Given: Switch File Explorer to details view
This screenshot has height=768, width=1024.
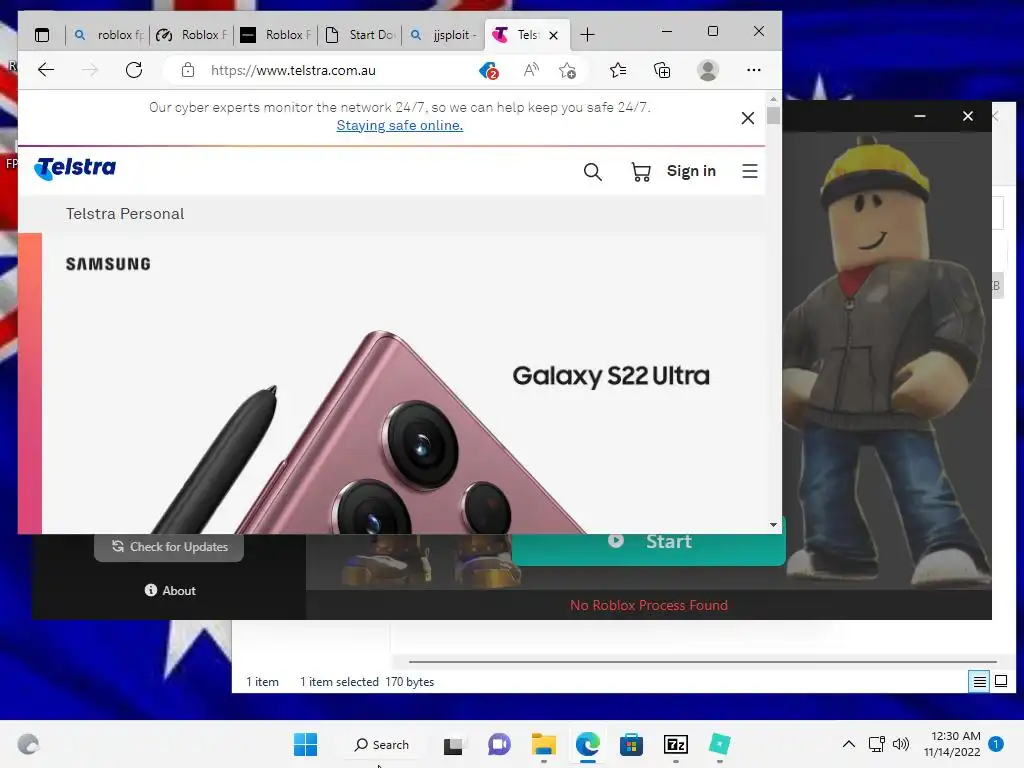Looking at the screenshot, I should [979, 682].
